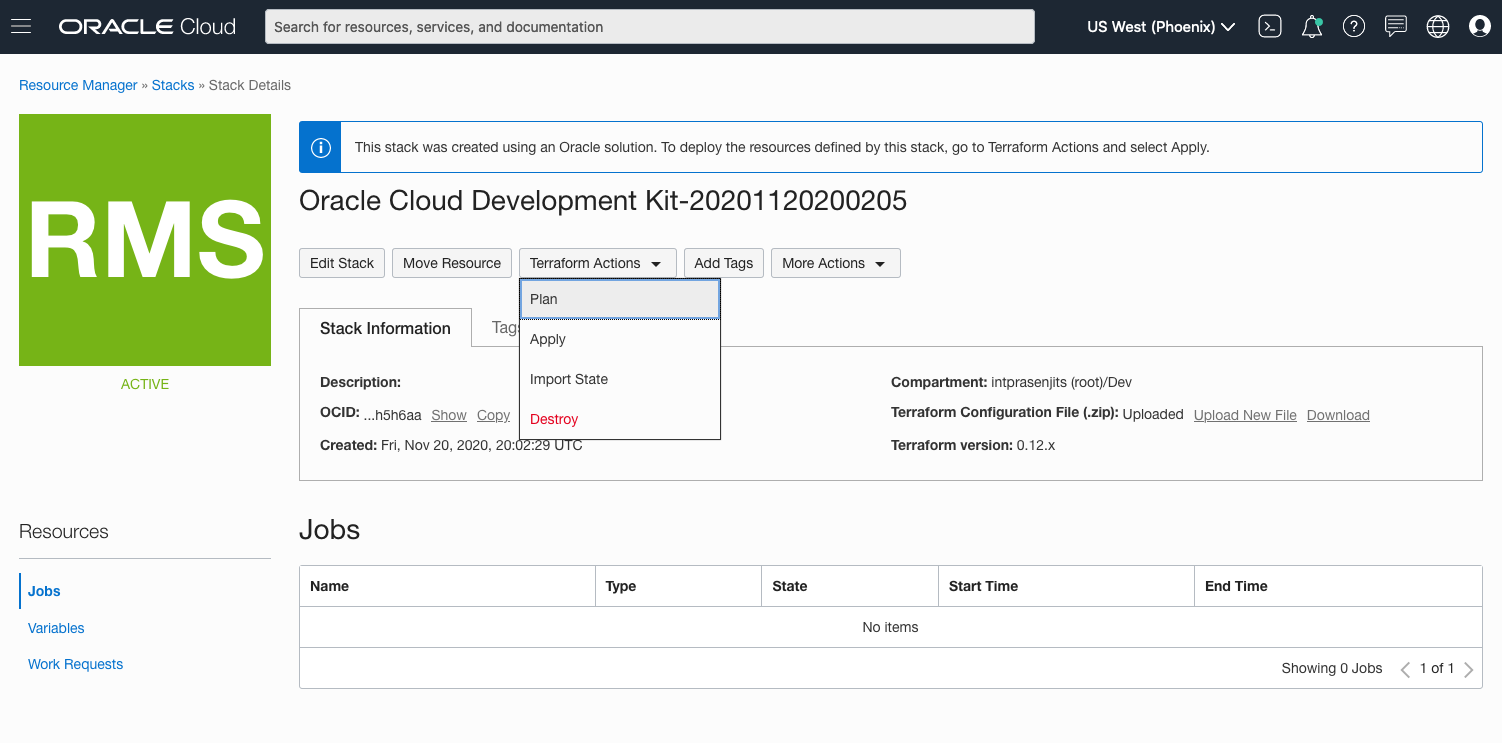This screenshot has height=743, width=1502.
Task: Click the help question mark icon
Action: (x=1354, y=27)
